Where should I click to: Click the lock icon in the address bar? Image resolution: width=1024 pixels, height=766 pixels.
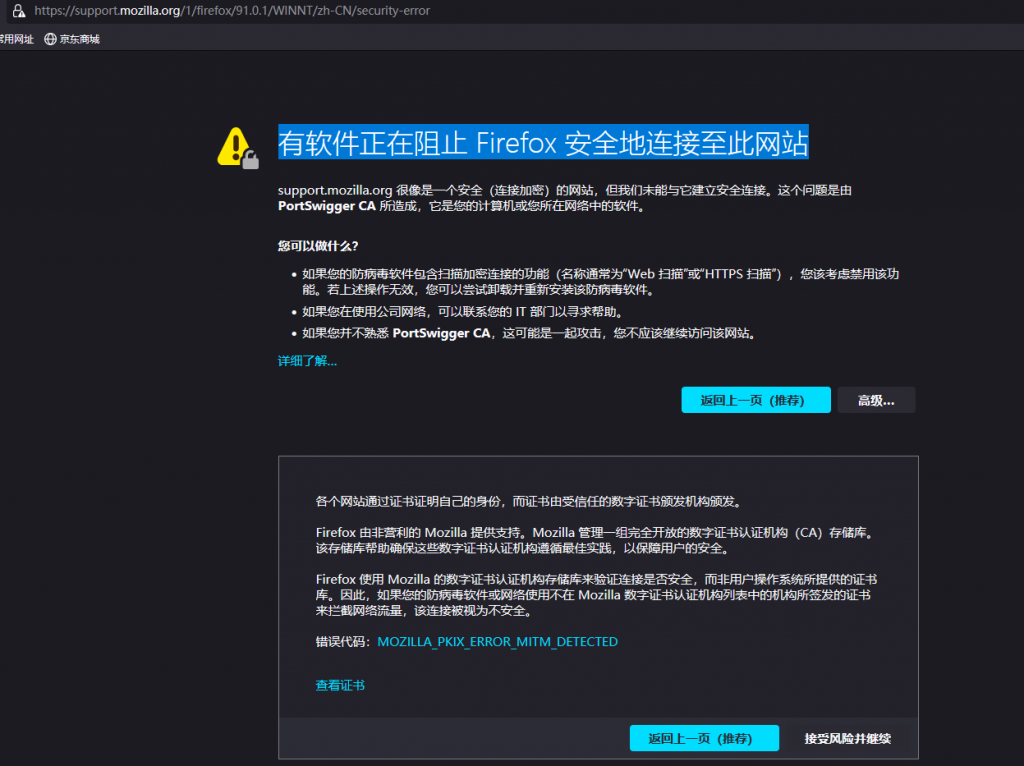pos(19,10)
